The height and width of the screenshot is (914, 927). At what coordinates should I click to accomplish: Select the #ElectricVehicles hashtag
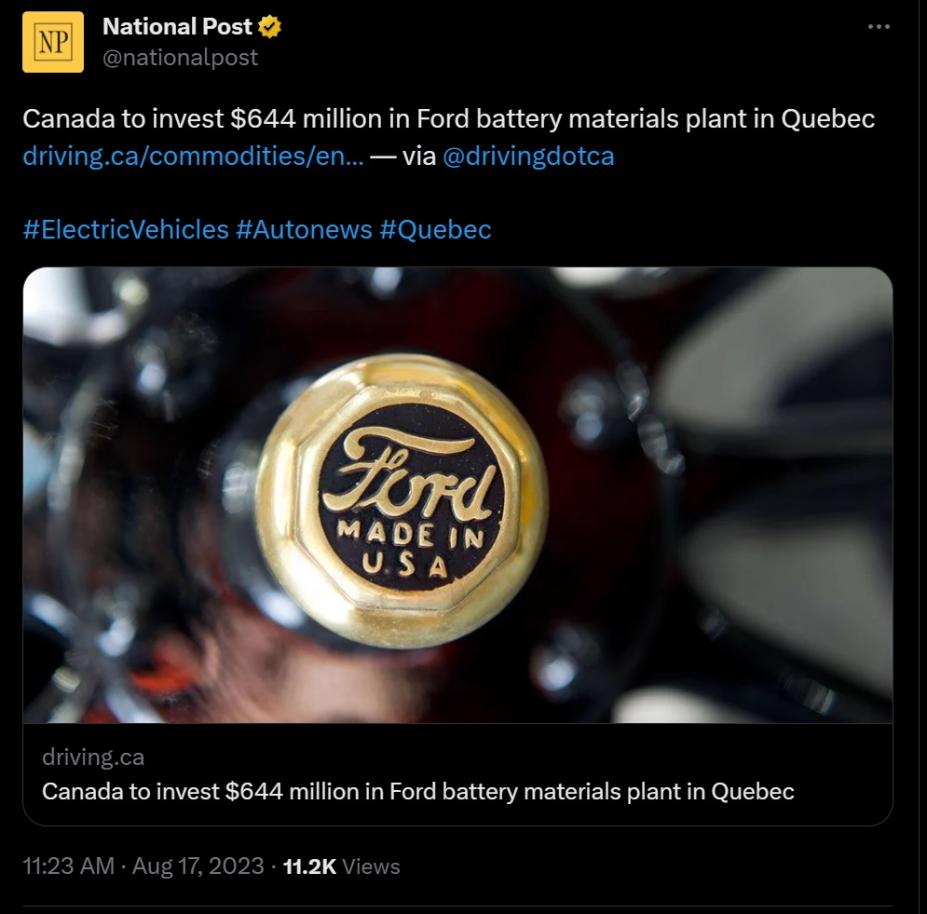click(125, 229)
